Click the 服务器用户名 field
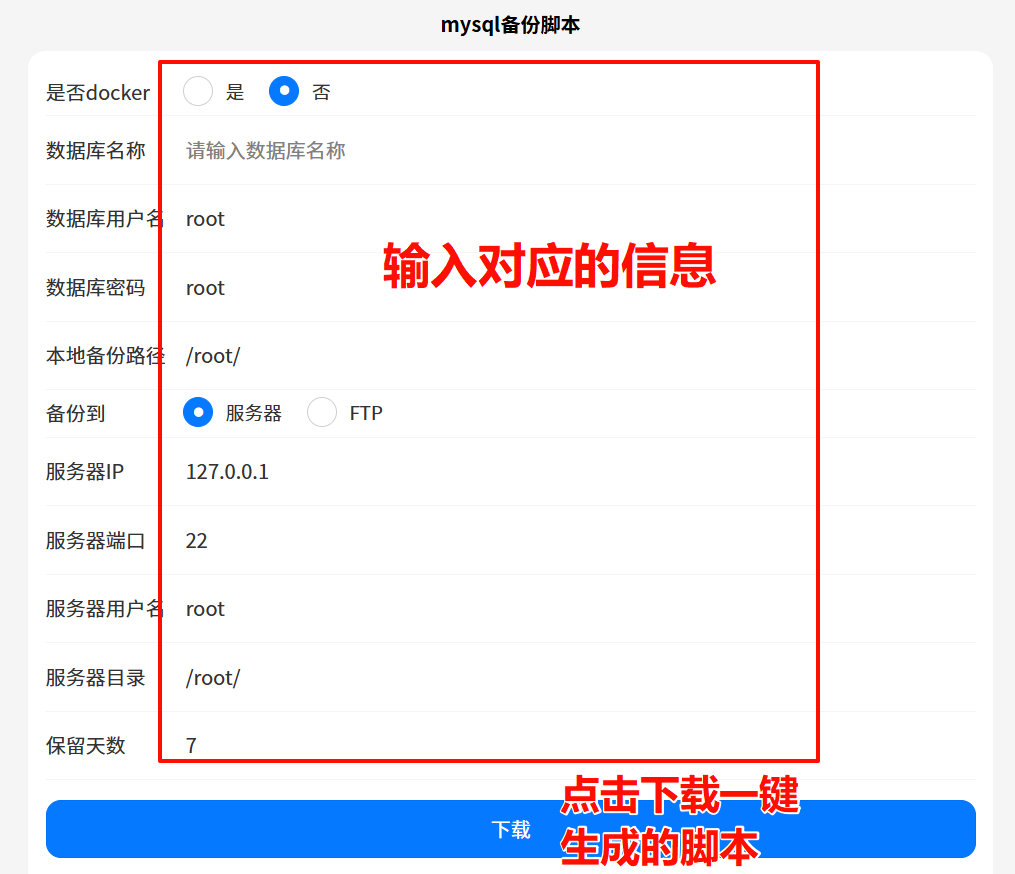This screenshot has width=1015, height=874. point(581,609)
